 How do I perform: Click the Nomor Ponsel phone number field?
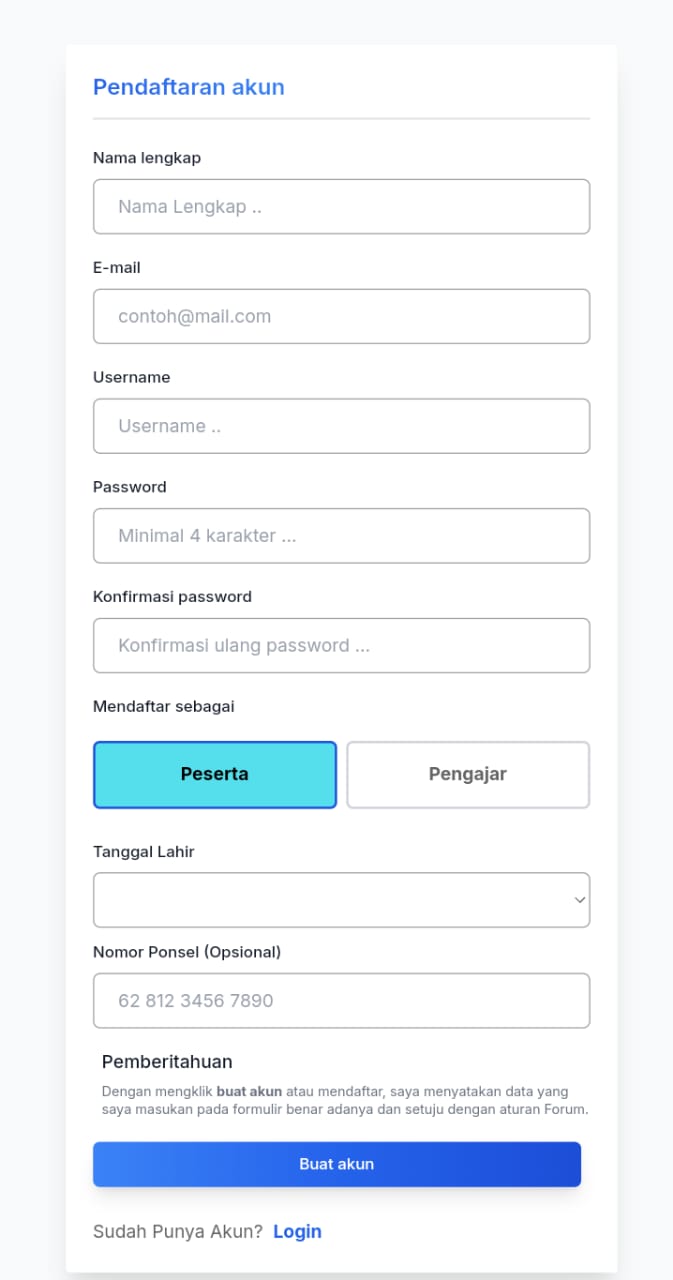[341, 1000]
